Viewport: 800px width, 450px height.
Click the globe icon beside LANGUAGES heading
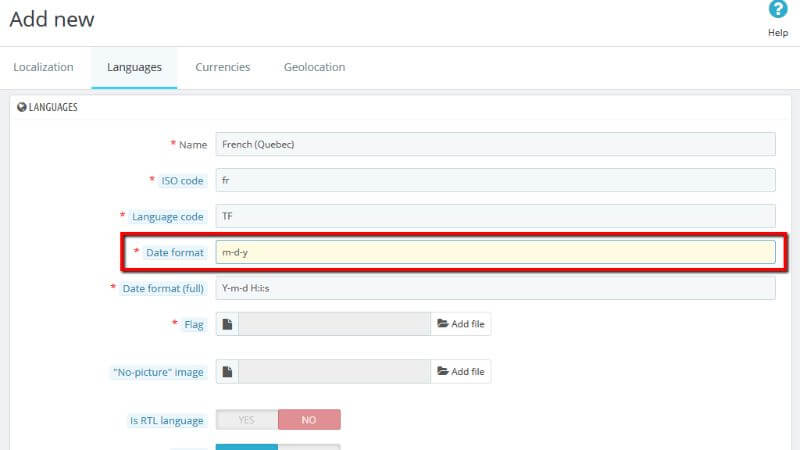21,107
